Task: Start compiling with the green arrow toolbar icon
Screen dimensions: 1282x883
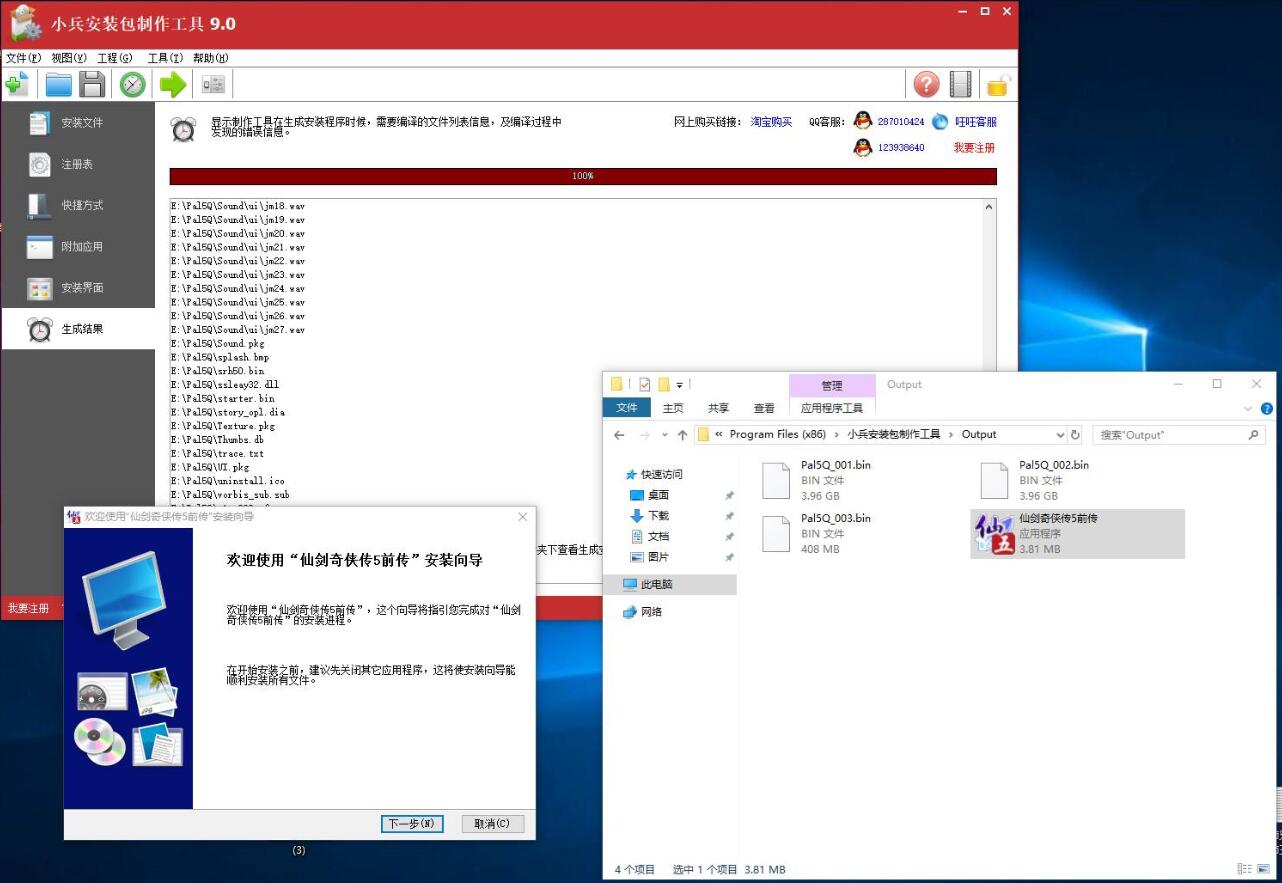Action: point(172,84)
